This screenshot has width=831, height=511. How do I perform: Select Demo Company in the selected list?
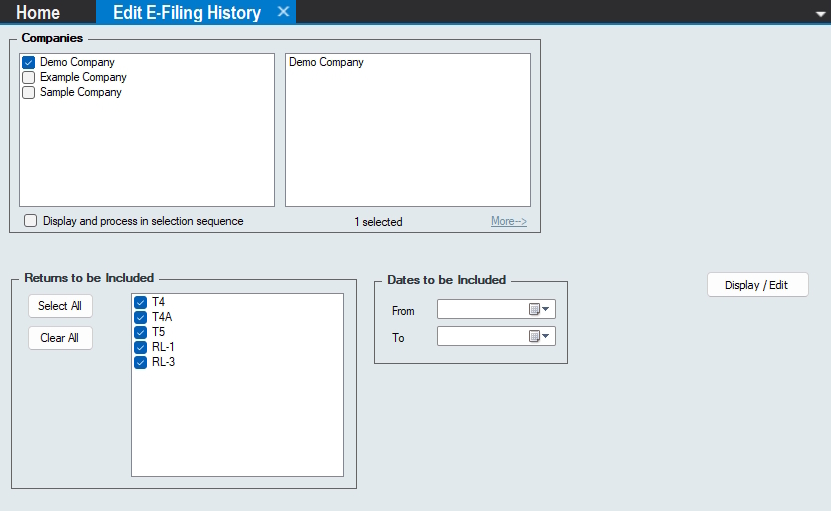(x=326, y=62)
